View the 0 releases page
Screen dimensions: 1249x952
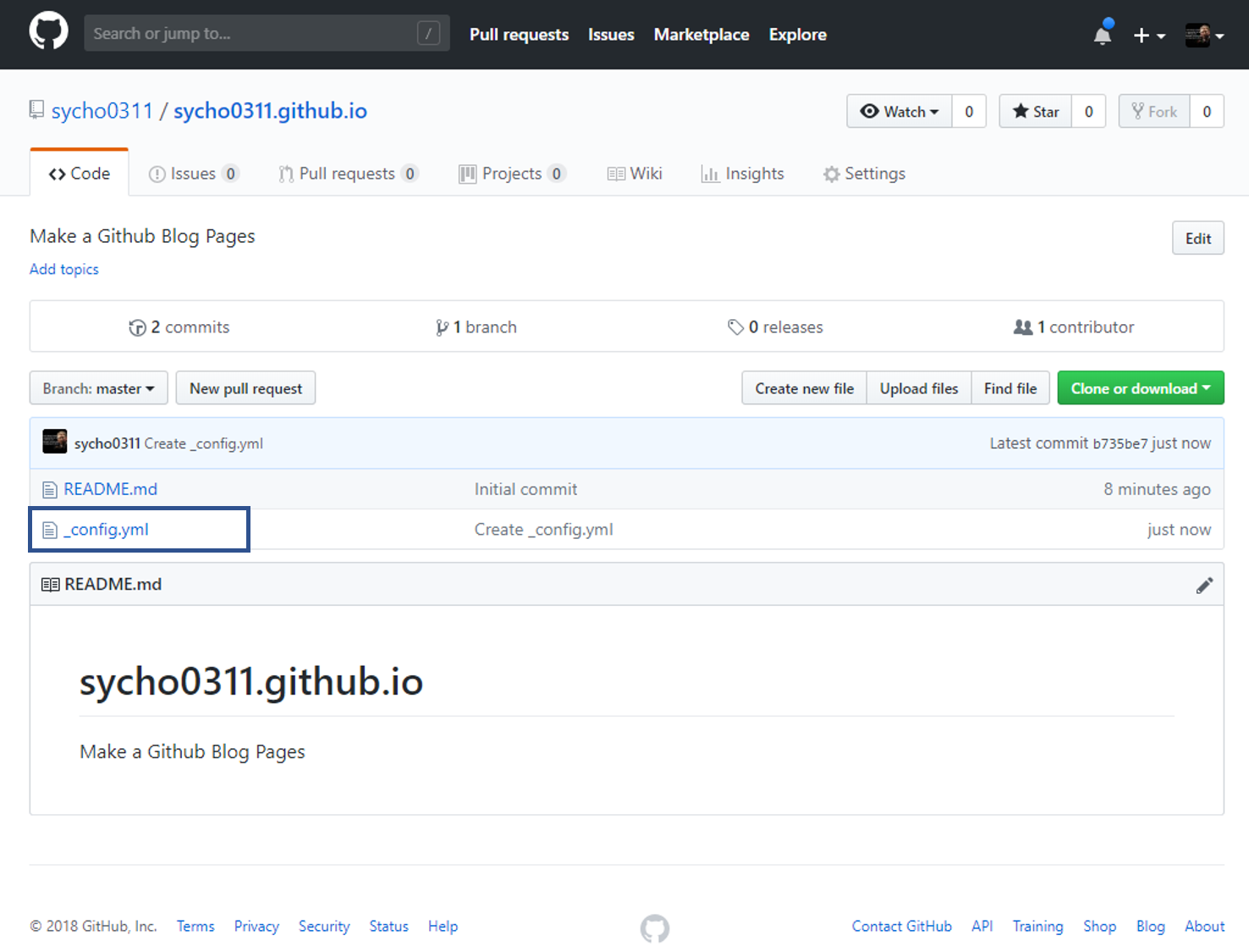coord(775,327)
